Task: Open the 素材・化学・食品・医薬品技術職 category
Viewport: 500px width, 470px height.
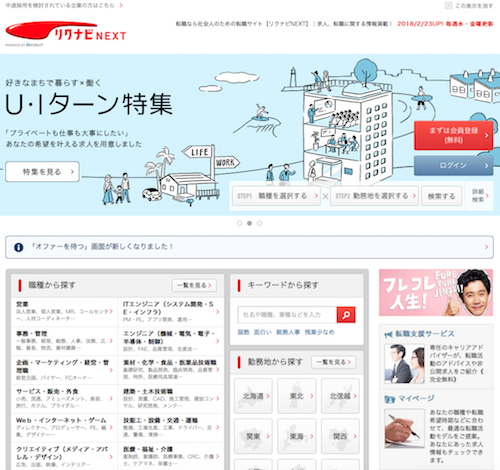Action: pos(171,370)
